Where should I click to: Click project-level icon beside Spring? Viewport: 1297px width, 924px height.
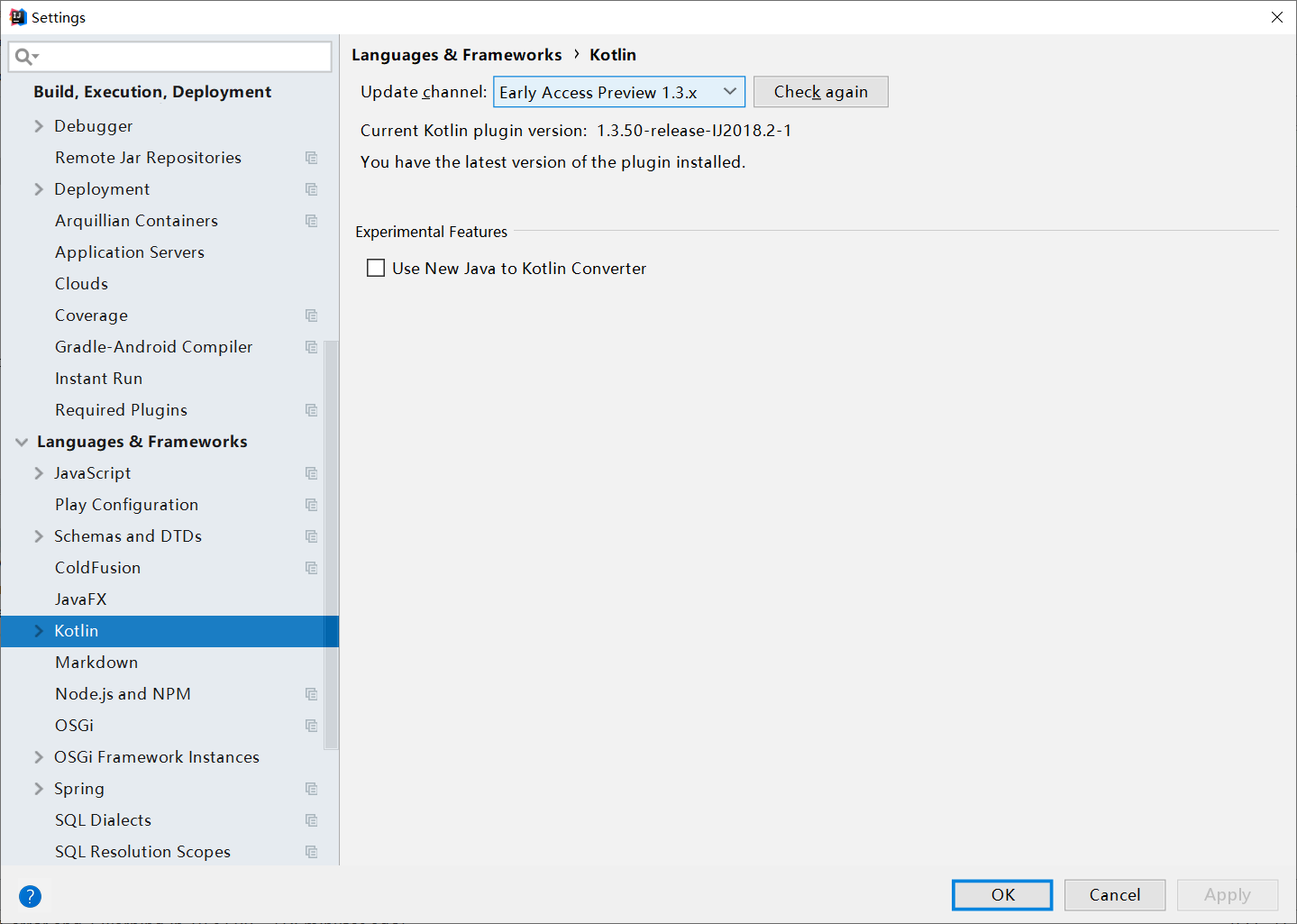point(311,789)
